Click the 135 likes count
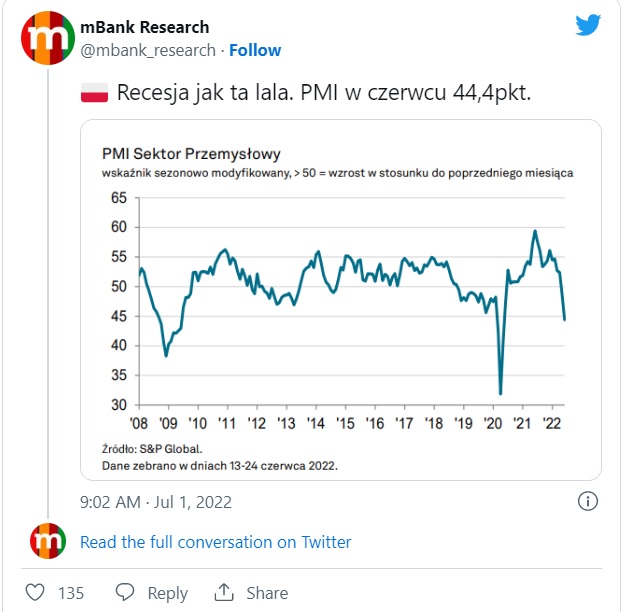 [71, 593]
